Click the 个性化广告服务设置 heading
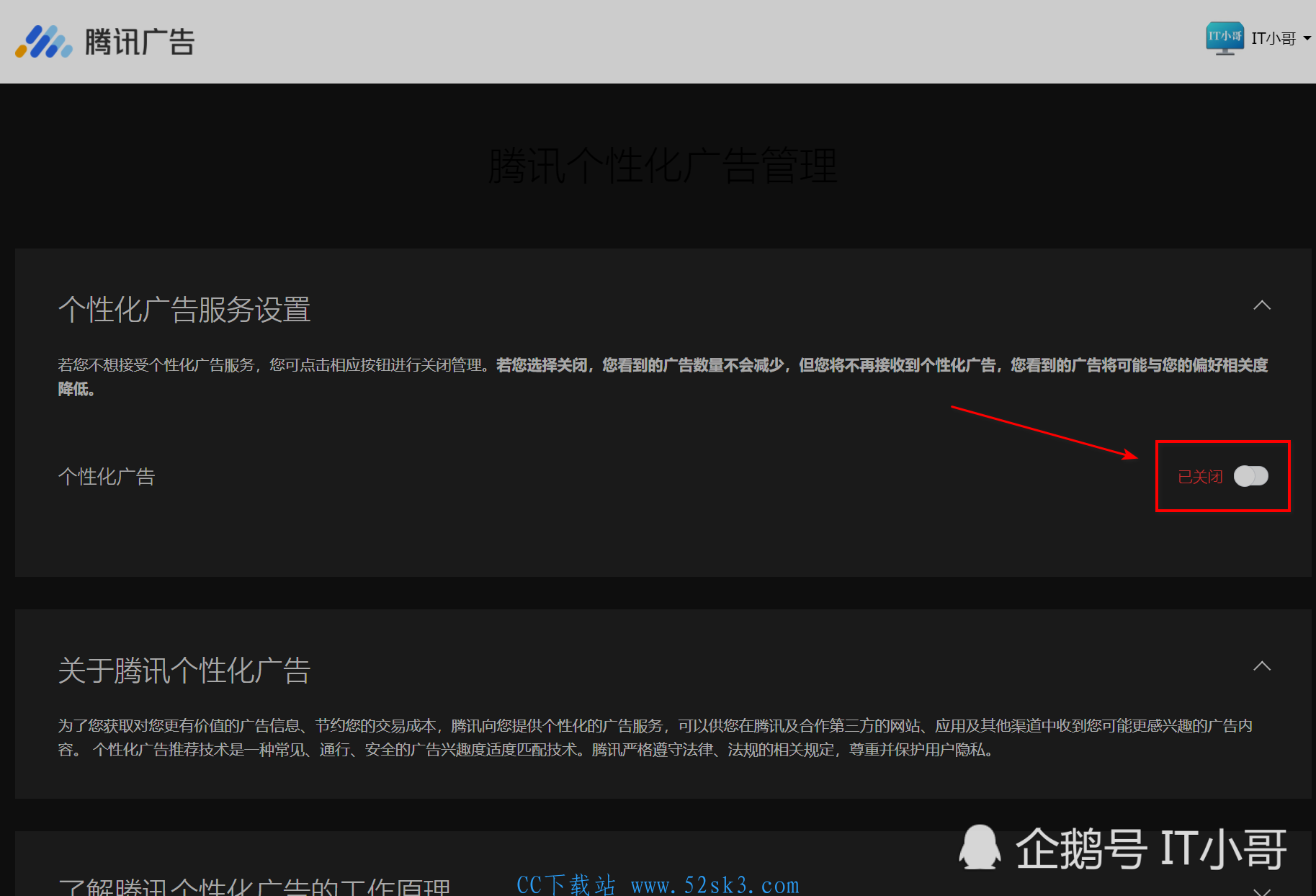 pos(184,310)
